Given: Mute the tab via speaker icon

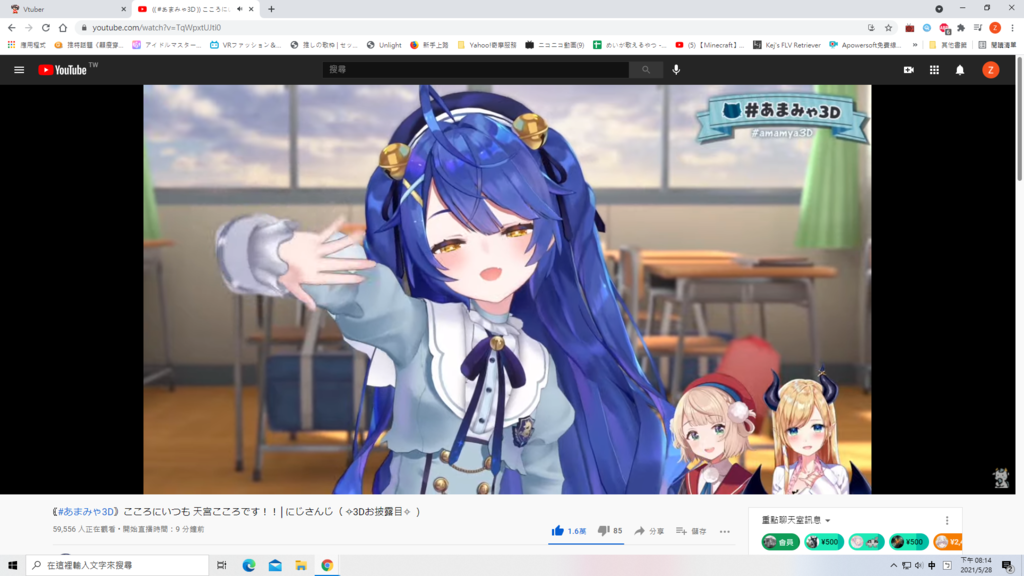Looking at the screenshot, I should tap(240, 9).
